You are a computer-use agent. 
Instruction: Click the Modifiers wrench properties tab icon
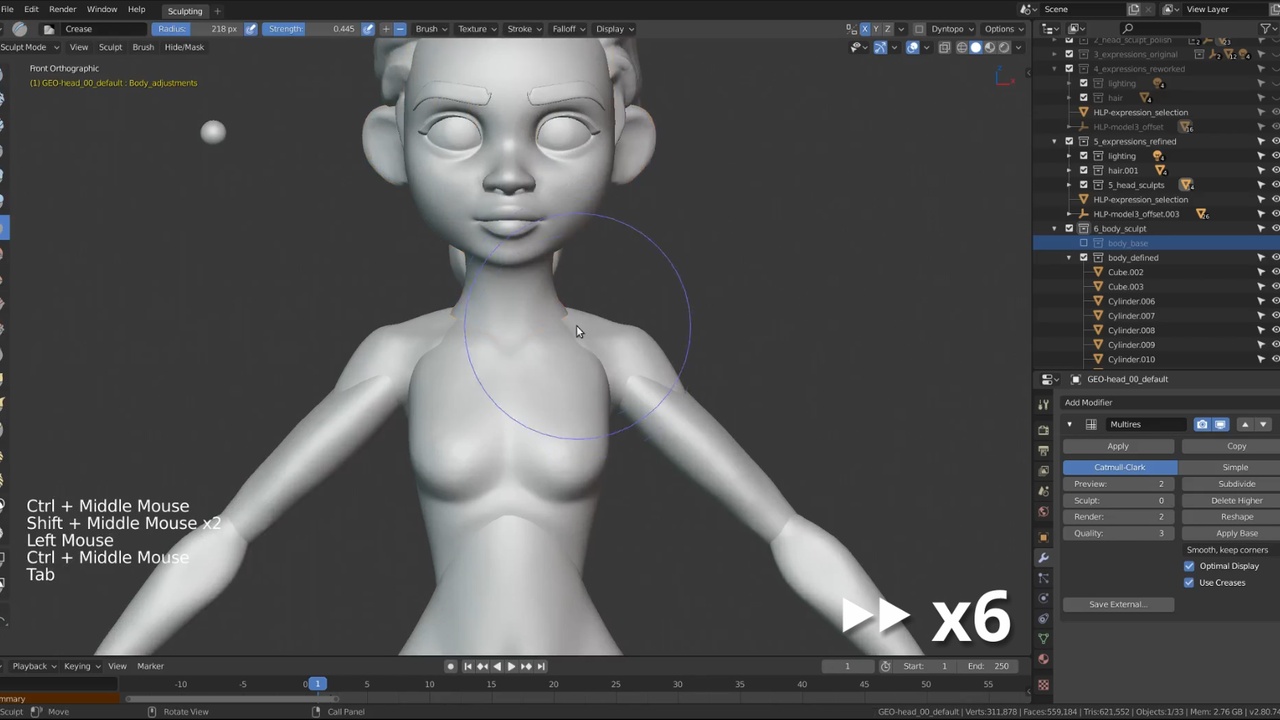[1044, 557]
